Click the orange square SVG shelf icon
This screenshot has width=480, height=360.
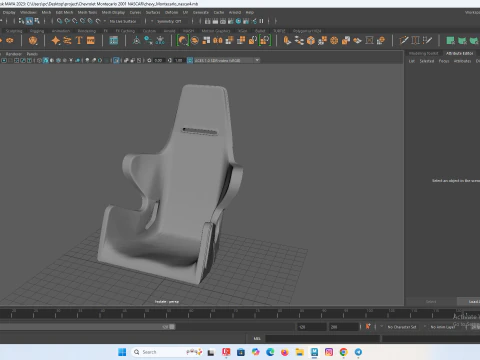click(91, 41)
